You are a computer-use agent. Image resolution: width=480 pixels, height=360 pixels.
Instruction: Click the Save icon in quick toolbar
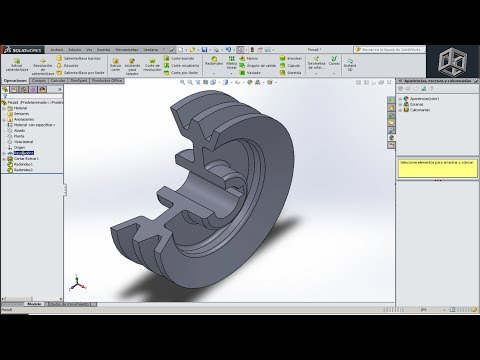[204, 50]
